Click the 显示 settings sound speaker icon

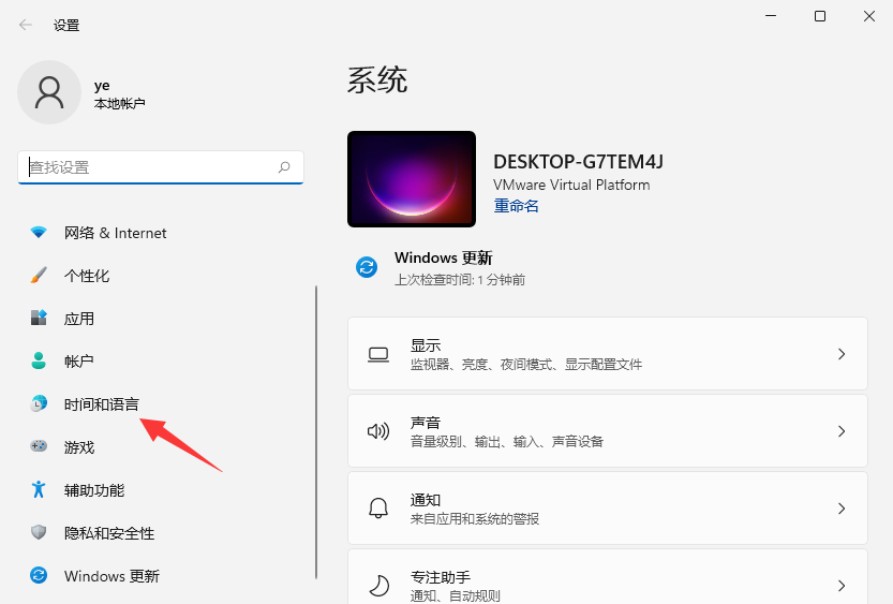pyautogui.click(x=377, y=431)
